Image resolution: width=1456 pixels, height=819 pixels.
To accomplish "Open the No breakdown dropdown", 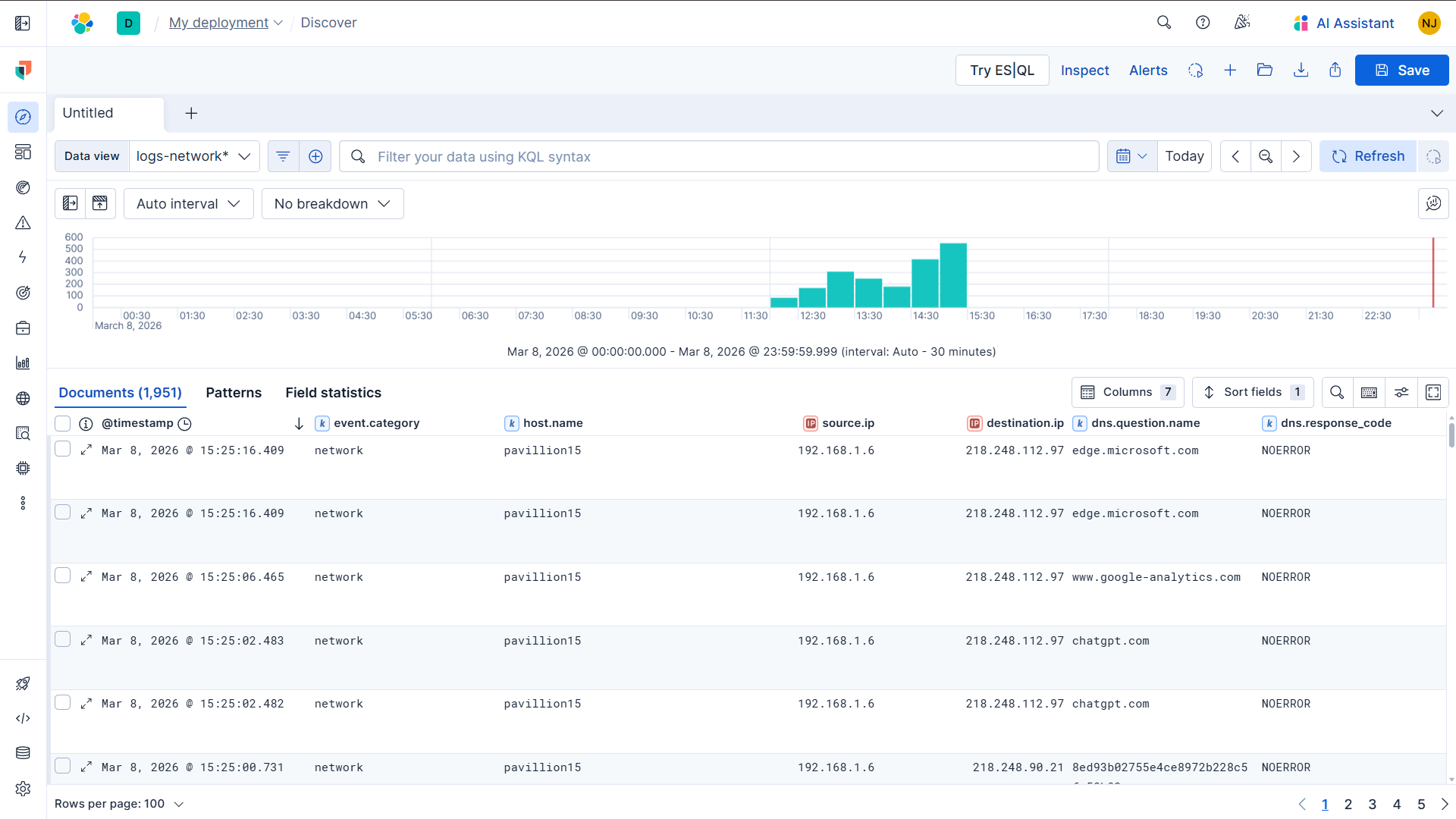I will tap(332, 203).
